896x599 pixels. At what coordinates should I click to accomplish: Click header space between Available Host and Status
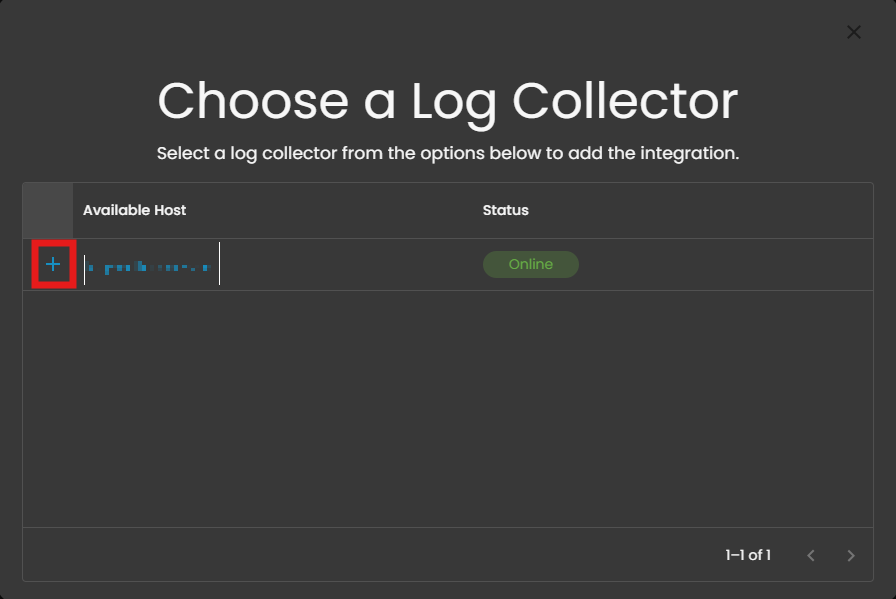[x=330, y=210]
